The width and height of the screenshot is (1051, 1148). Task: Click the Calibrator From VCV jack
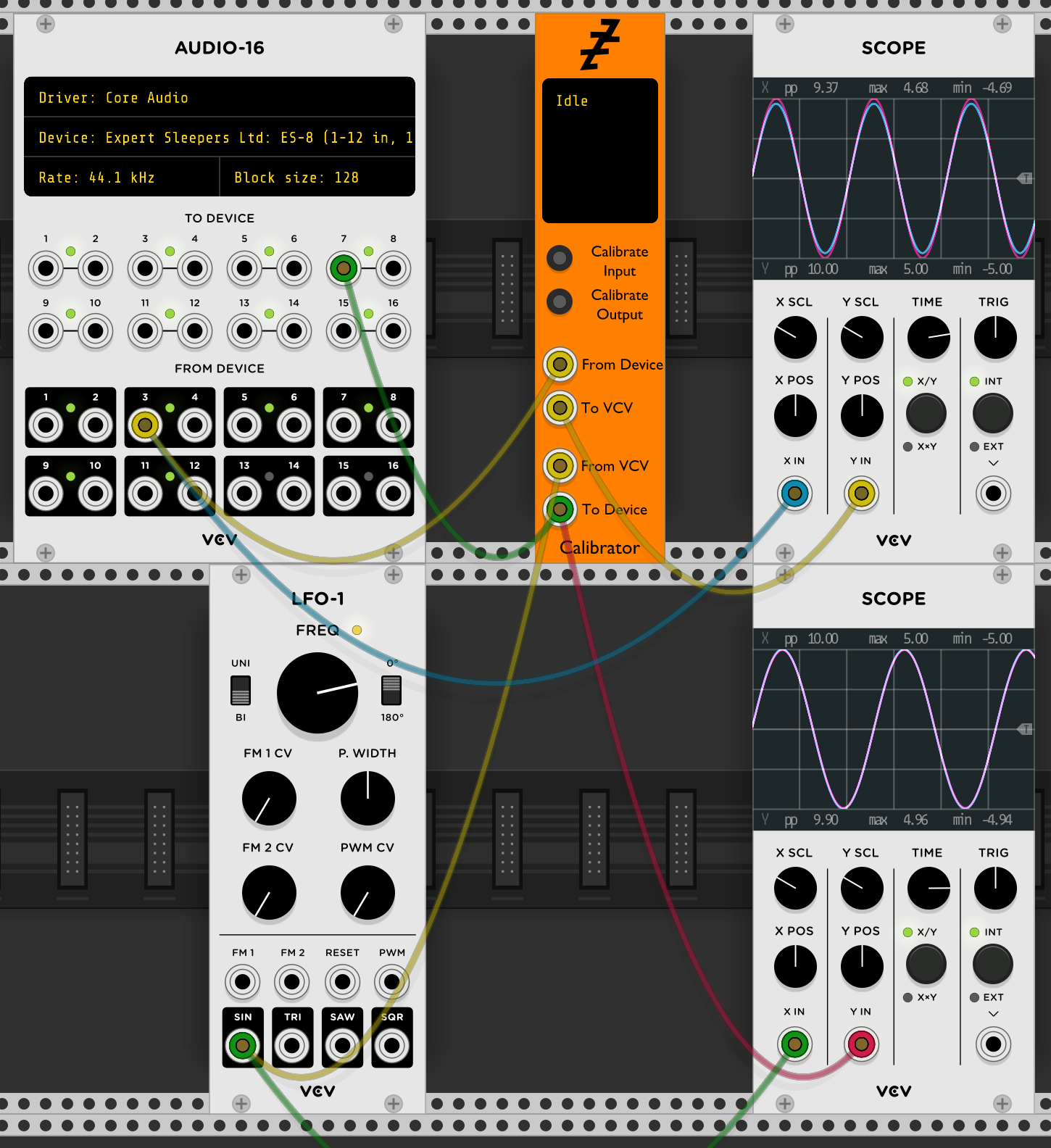pos(560,466)
